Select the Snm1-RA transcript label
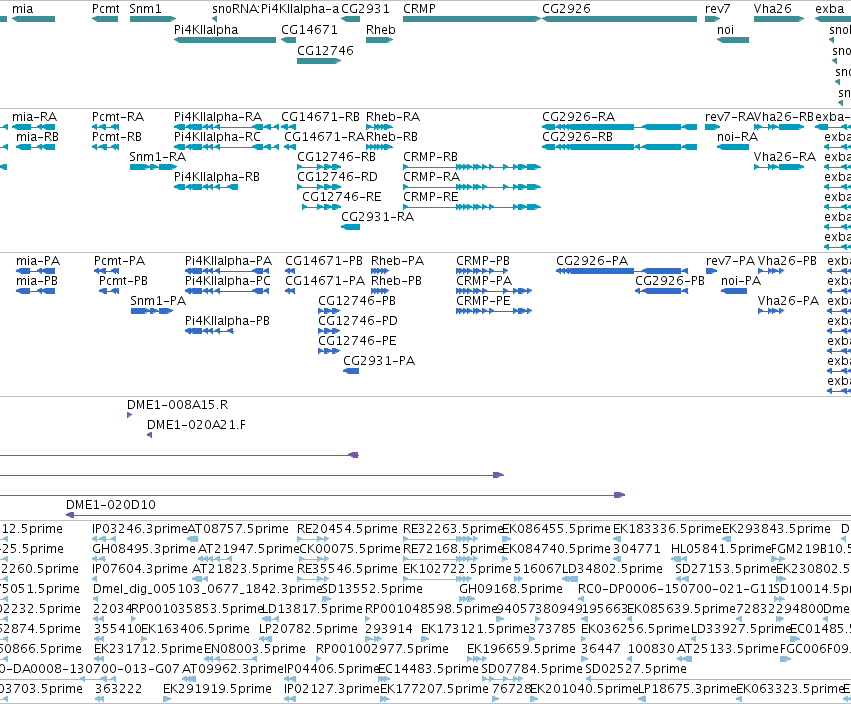 coord(157,157)
